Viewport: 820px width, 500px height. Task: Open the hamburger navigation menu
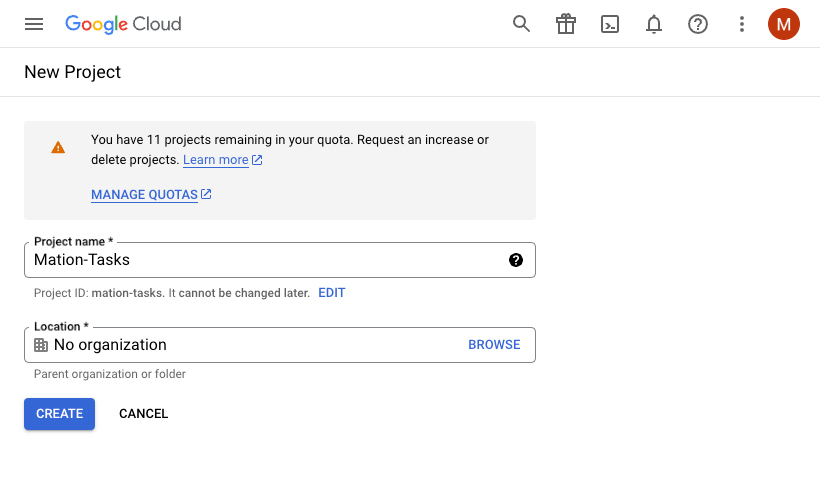coord(34,24)
